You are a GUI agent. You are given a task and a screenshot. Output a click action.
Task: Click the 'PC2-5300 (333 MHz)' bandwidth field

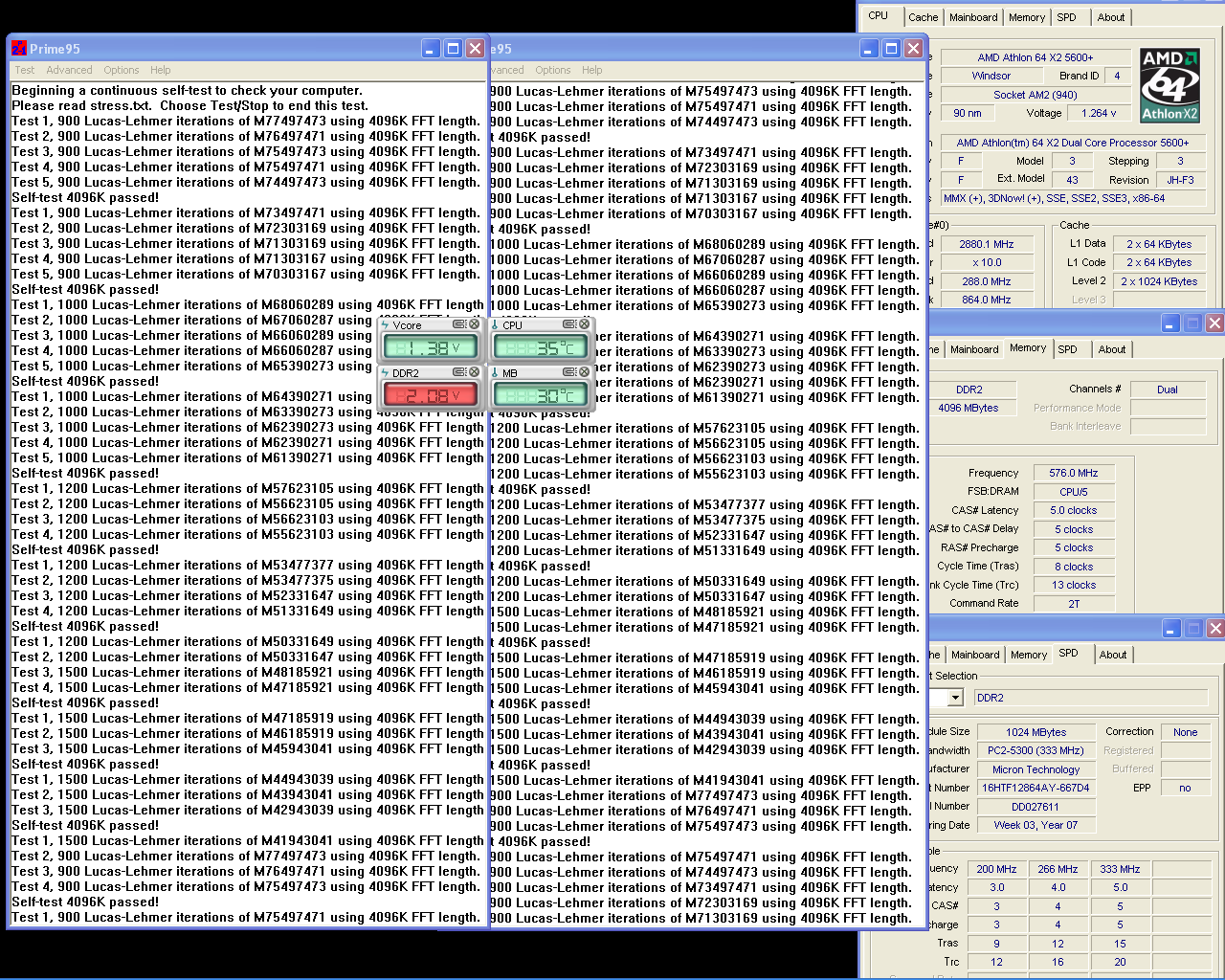[x=1036, y=750]
